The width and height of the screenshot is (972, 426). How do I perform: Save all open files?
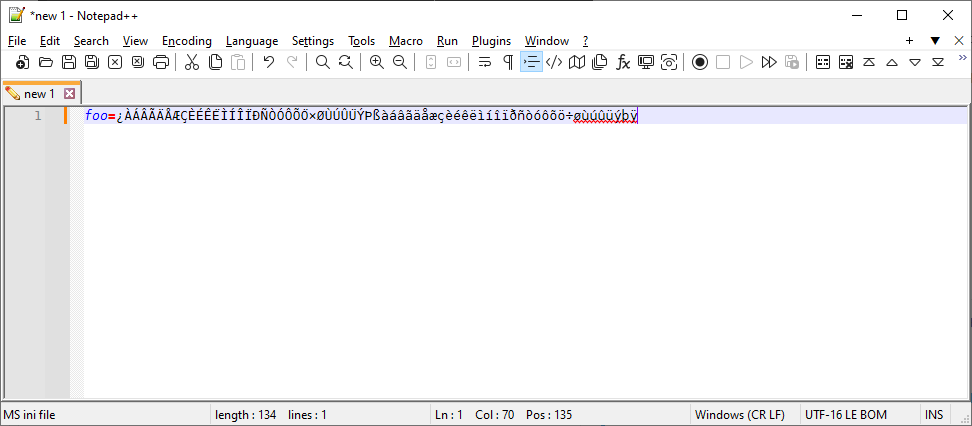tap(92, 62)
